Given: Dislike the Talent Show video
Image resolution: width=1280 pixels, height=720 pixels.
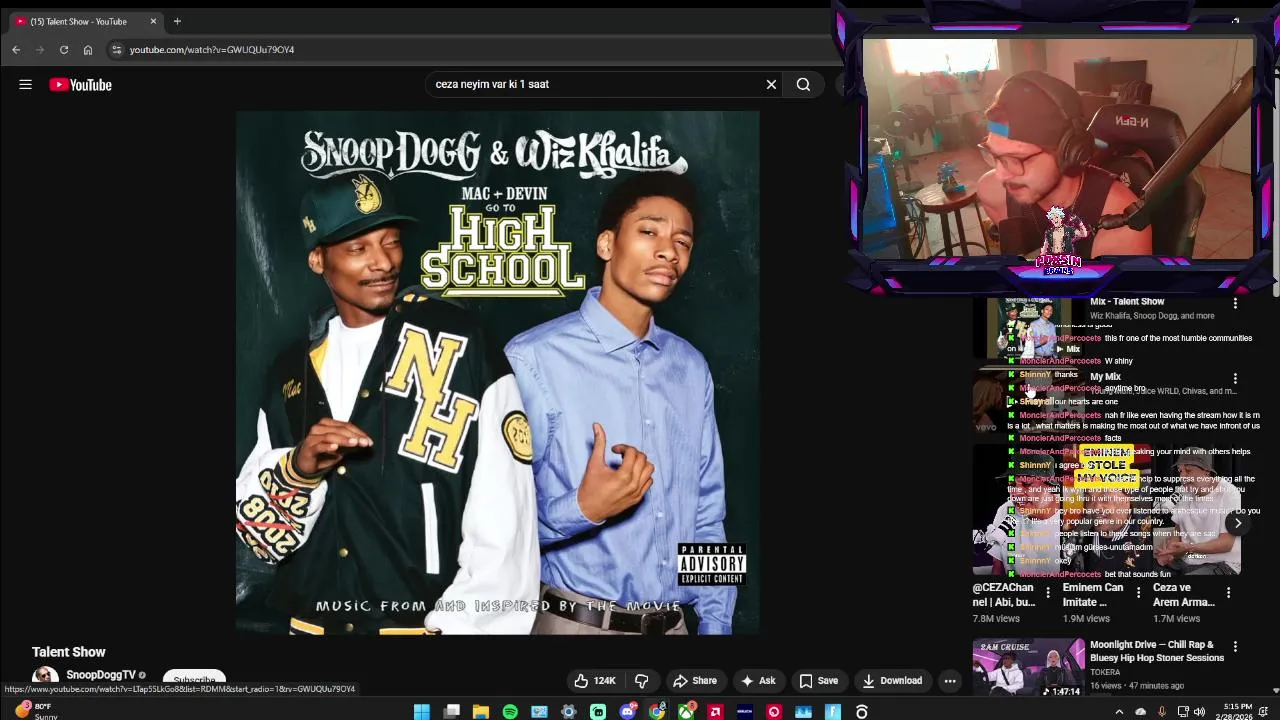Looking at the screenshot, I should pyautogui.click(x=642, y=681).
